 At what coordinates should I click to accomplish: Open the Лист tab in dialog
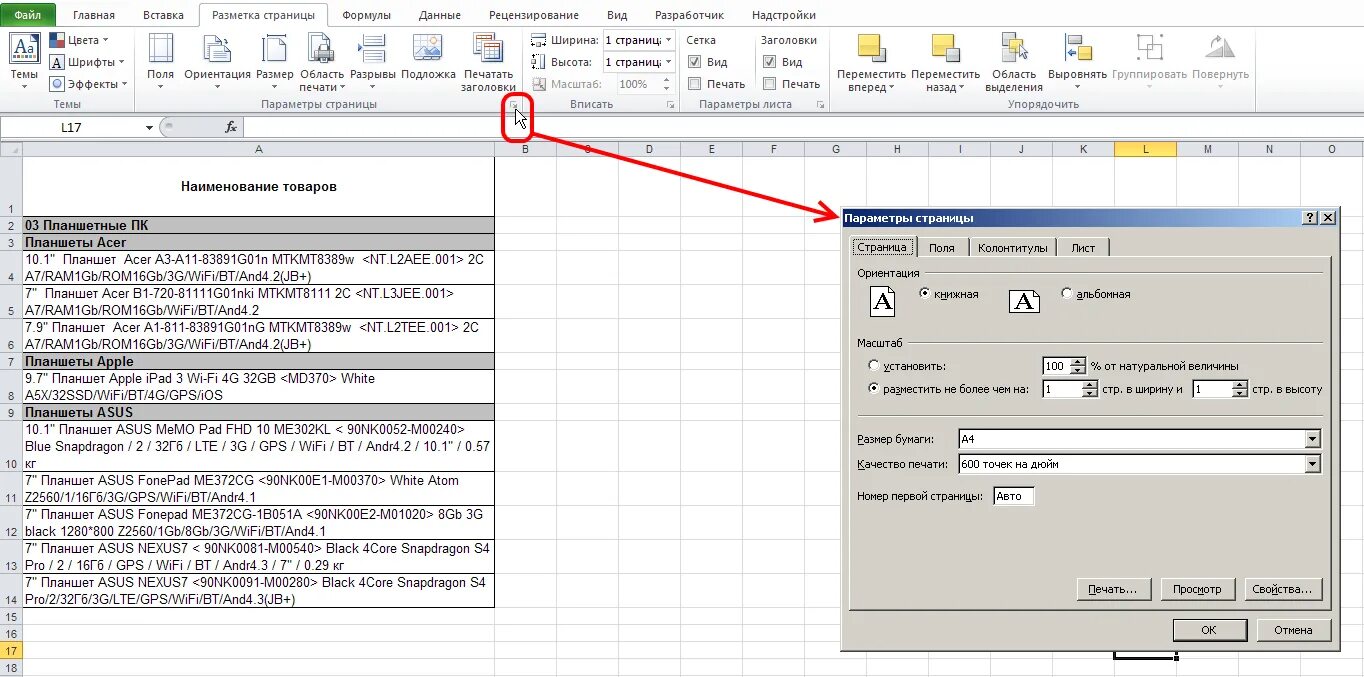pos(1083,248)
